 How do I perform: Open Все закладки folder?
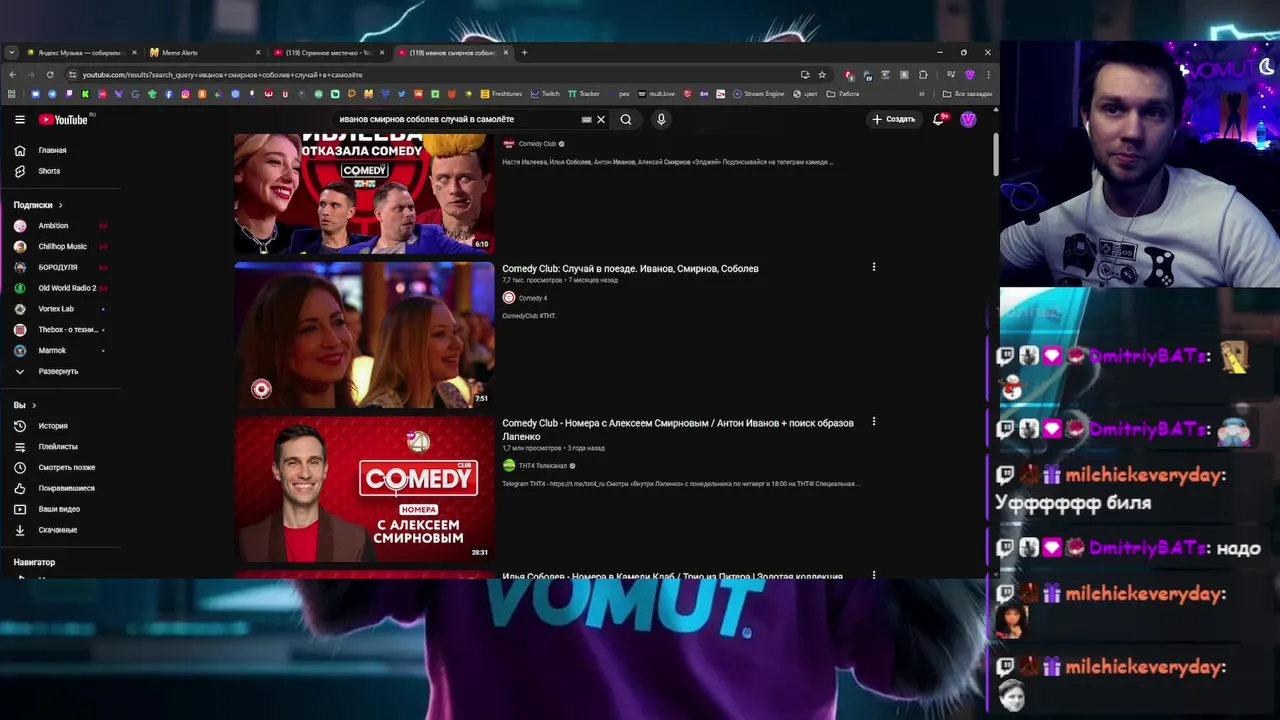[967, 94]
